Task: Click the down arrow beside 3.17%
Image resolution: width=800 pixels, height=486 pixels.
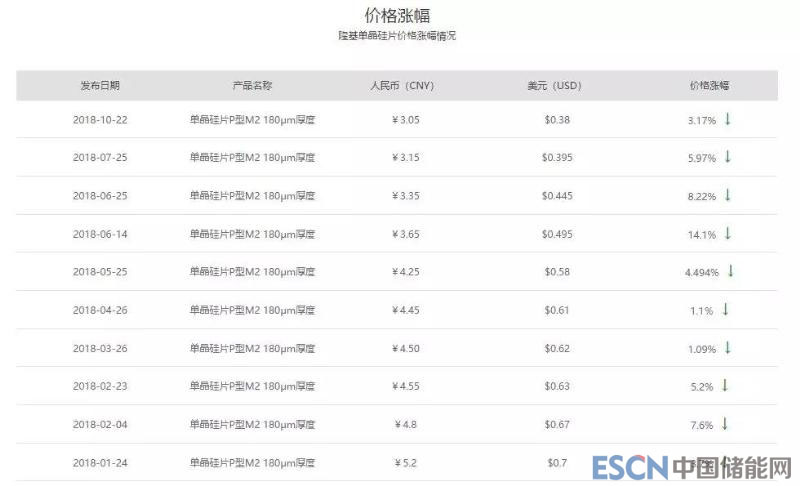Action: (x=728, y=119)
